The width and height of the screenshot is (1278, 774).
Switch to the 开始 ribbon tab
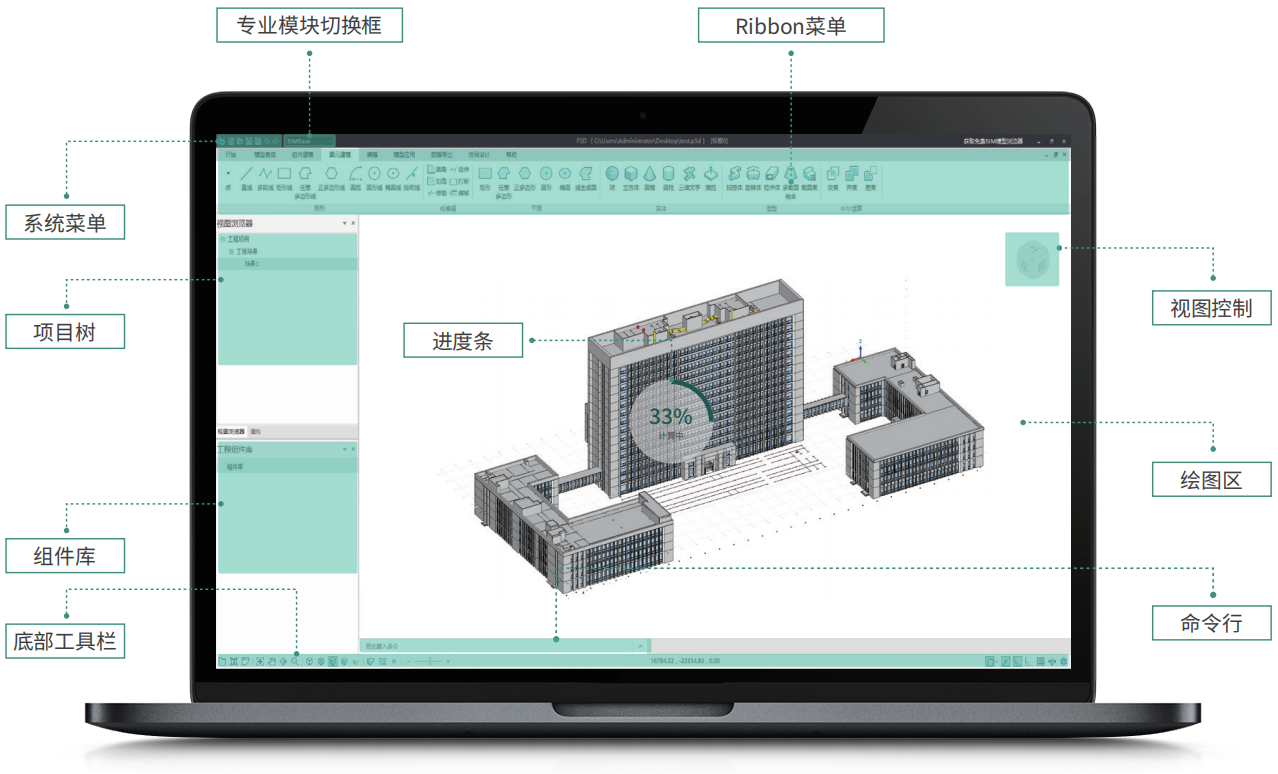click(x=230, y=155)
